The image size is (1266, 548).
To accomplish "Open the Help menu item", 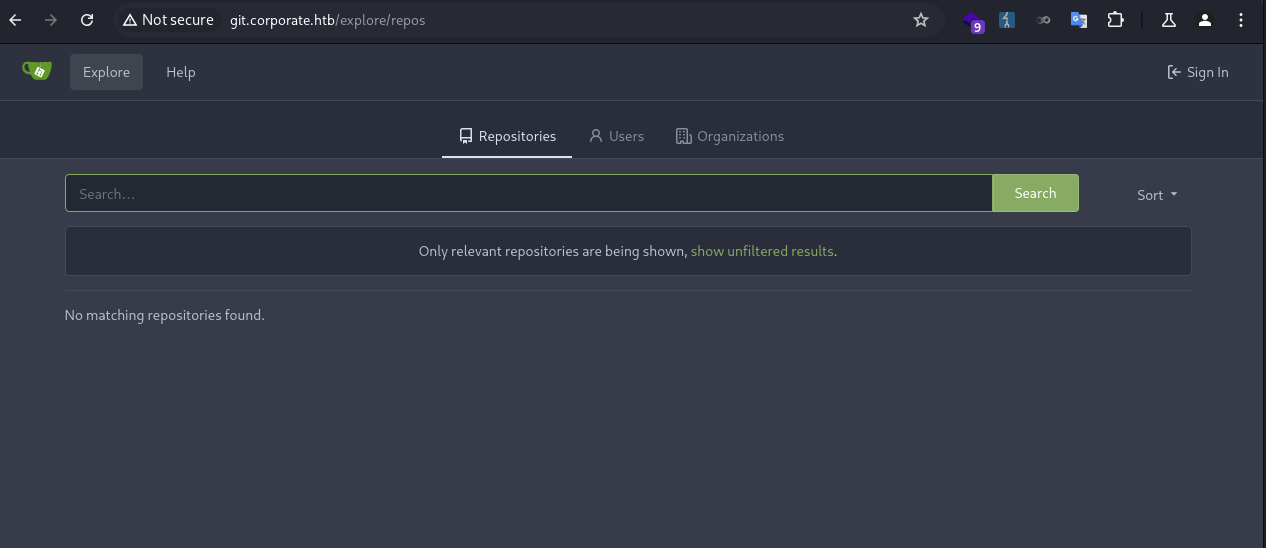I will (x=180, y=72).
